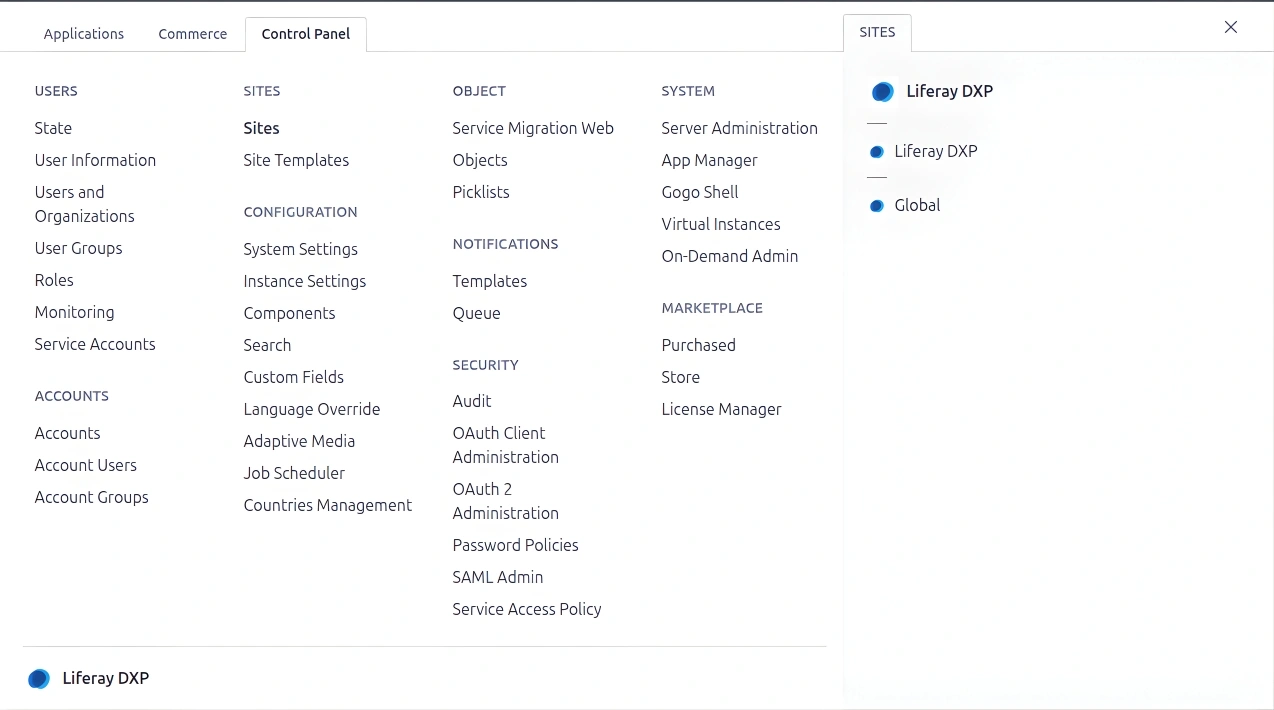
Task: Open Picklists
Action: coord(481,192)
